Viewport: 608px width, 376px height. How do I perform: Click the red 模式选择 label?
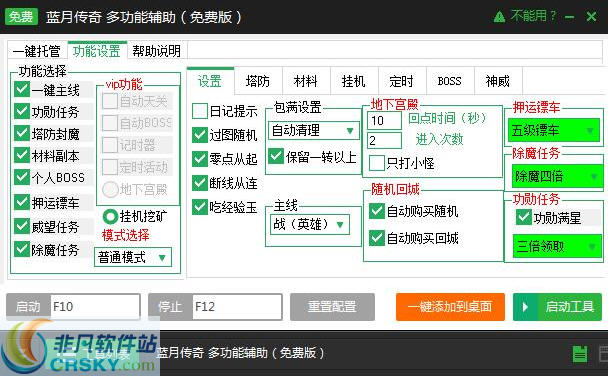click(x=126, y=235)
